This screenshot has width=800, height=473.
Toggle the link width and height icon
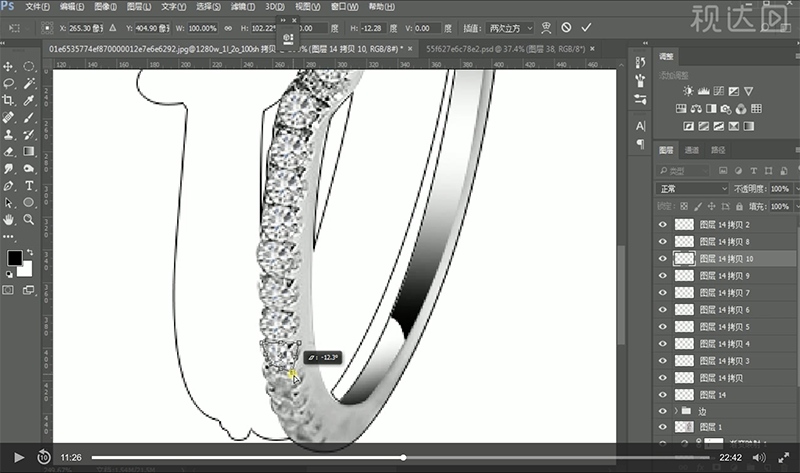click(x=229, y=28)
